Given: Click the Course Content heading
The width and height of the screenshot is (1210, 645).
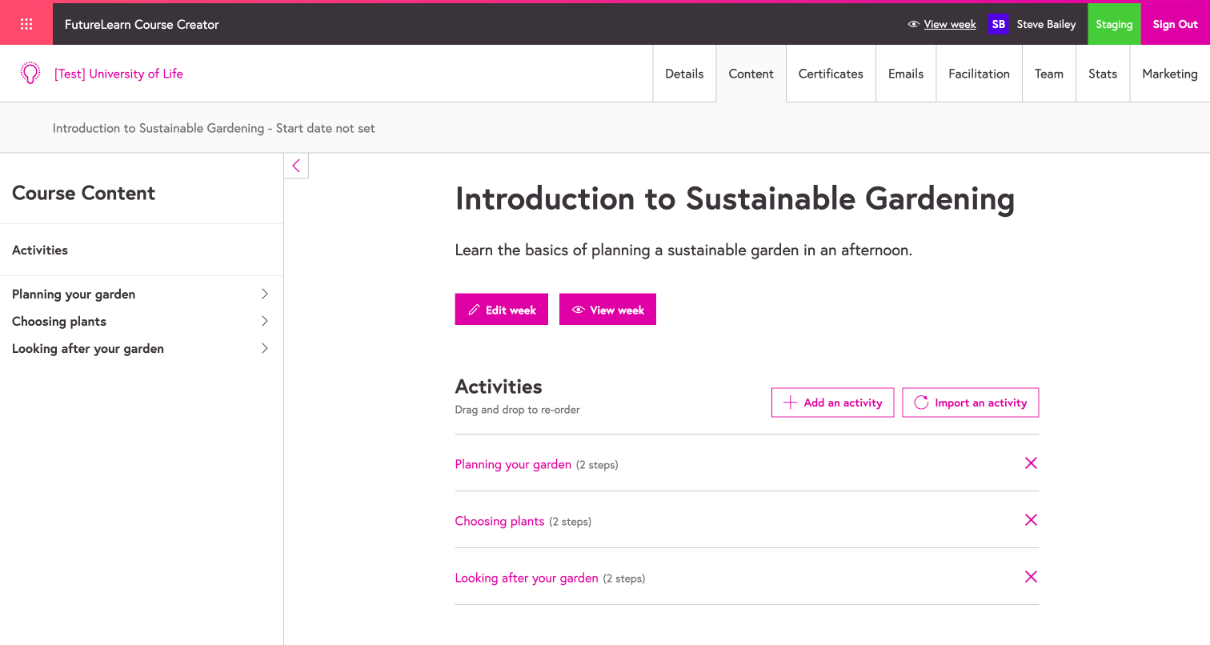Looking at the screenshot, I should click(x=83, y=193).
